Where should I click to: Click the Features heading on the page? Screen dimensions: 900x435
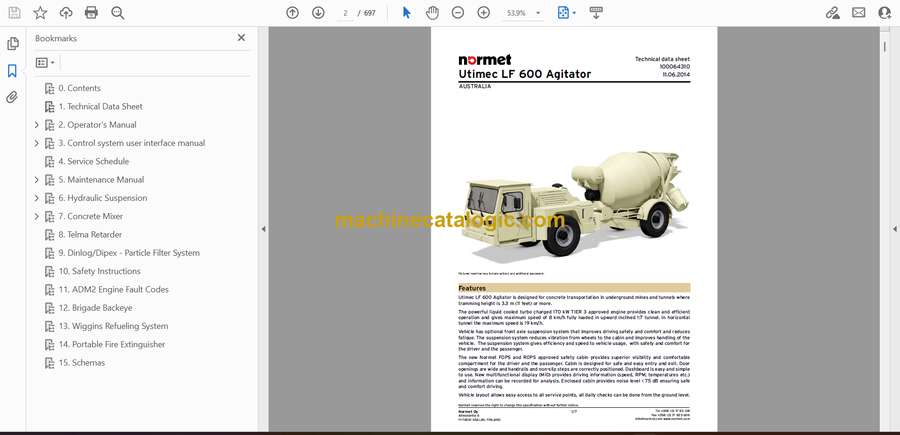coord(472,288)
